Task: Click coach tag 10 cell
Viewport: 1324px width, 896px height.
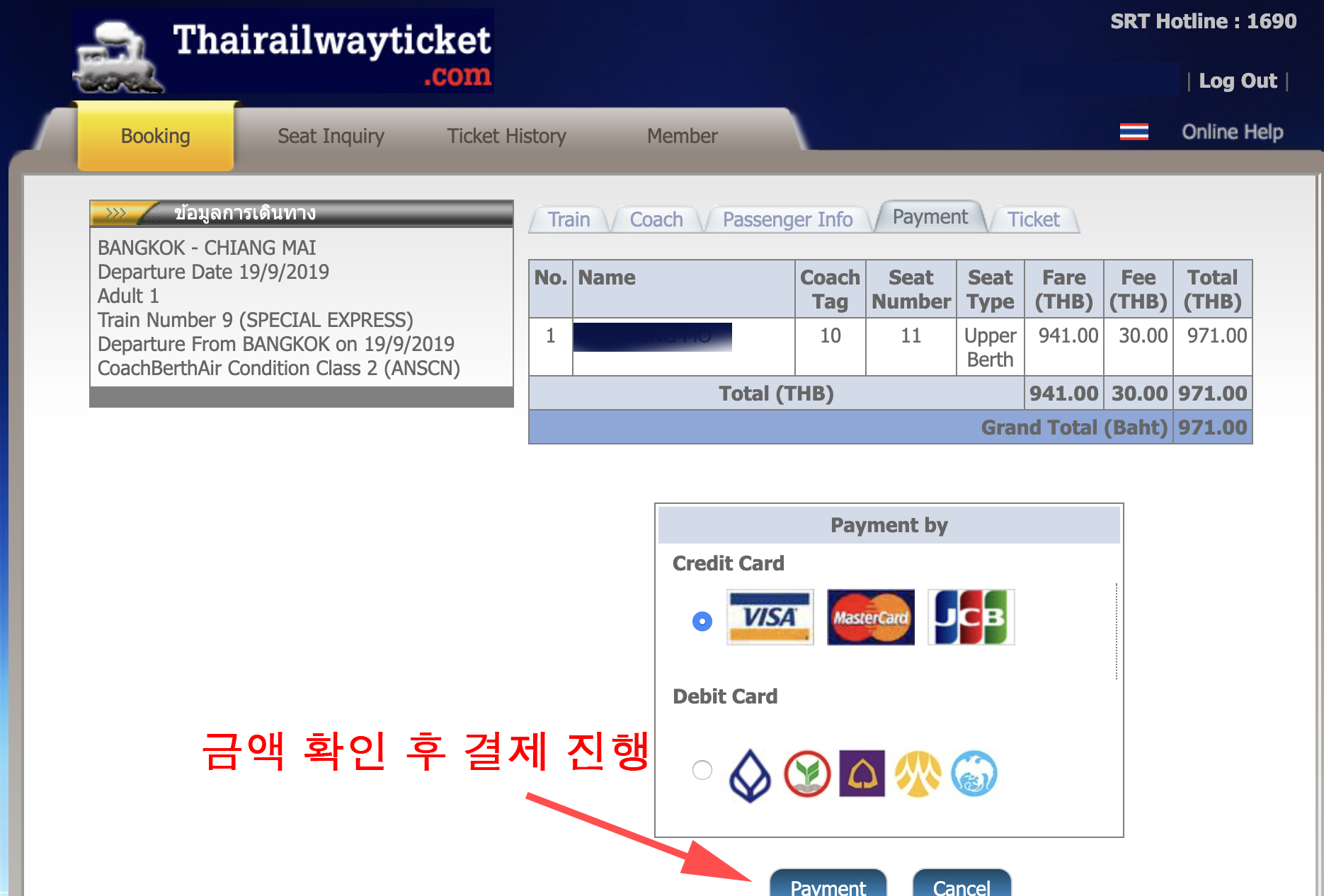Action: [830, 347]
